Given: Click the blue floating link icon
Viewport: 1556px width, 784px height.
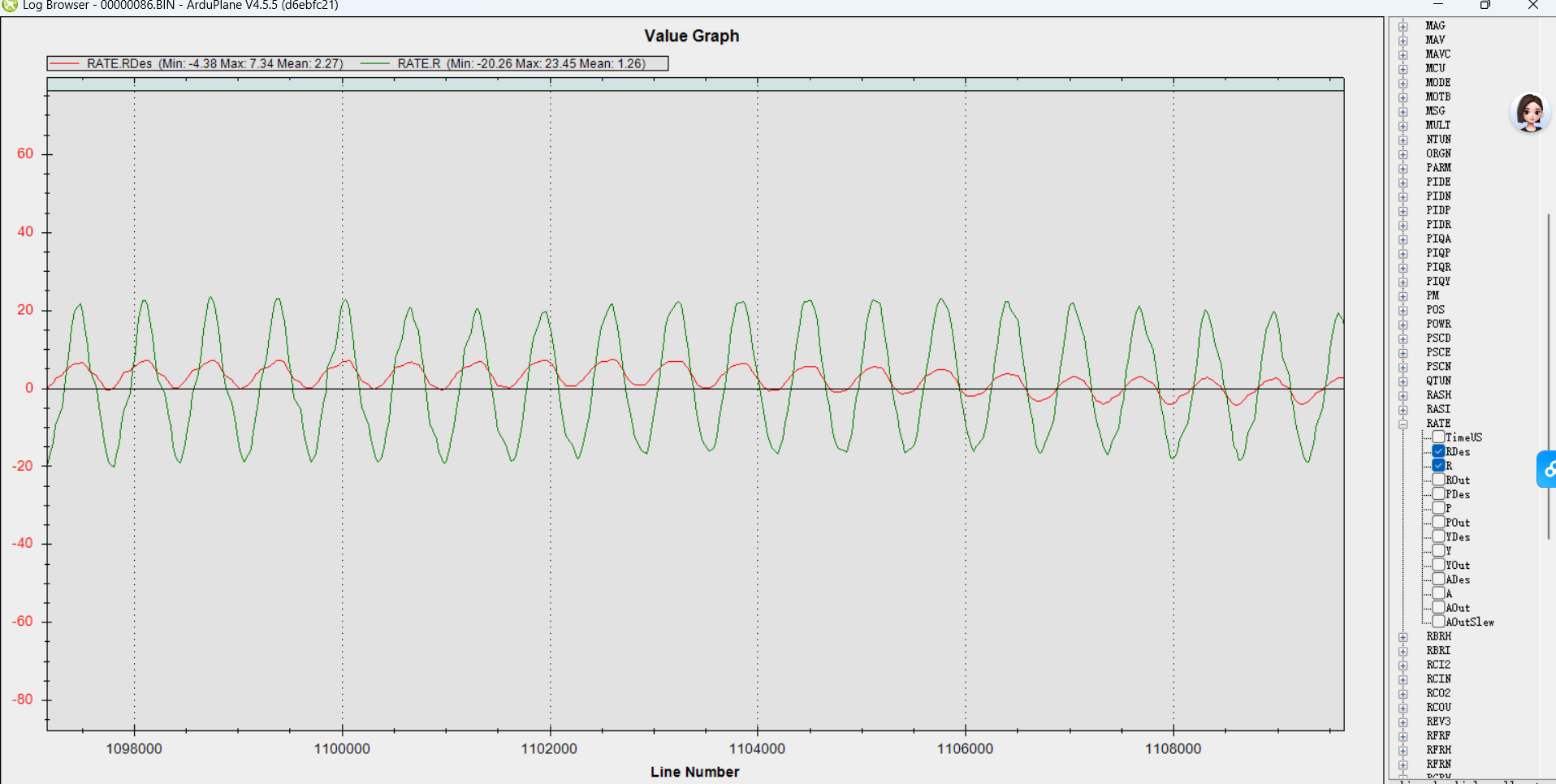Looking at the screenshot, I should [1547, 469].
